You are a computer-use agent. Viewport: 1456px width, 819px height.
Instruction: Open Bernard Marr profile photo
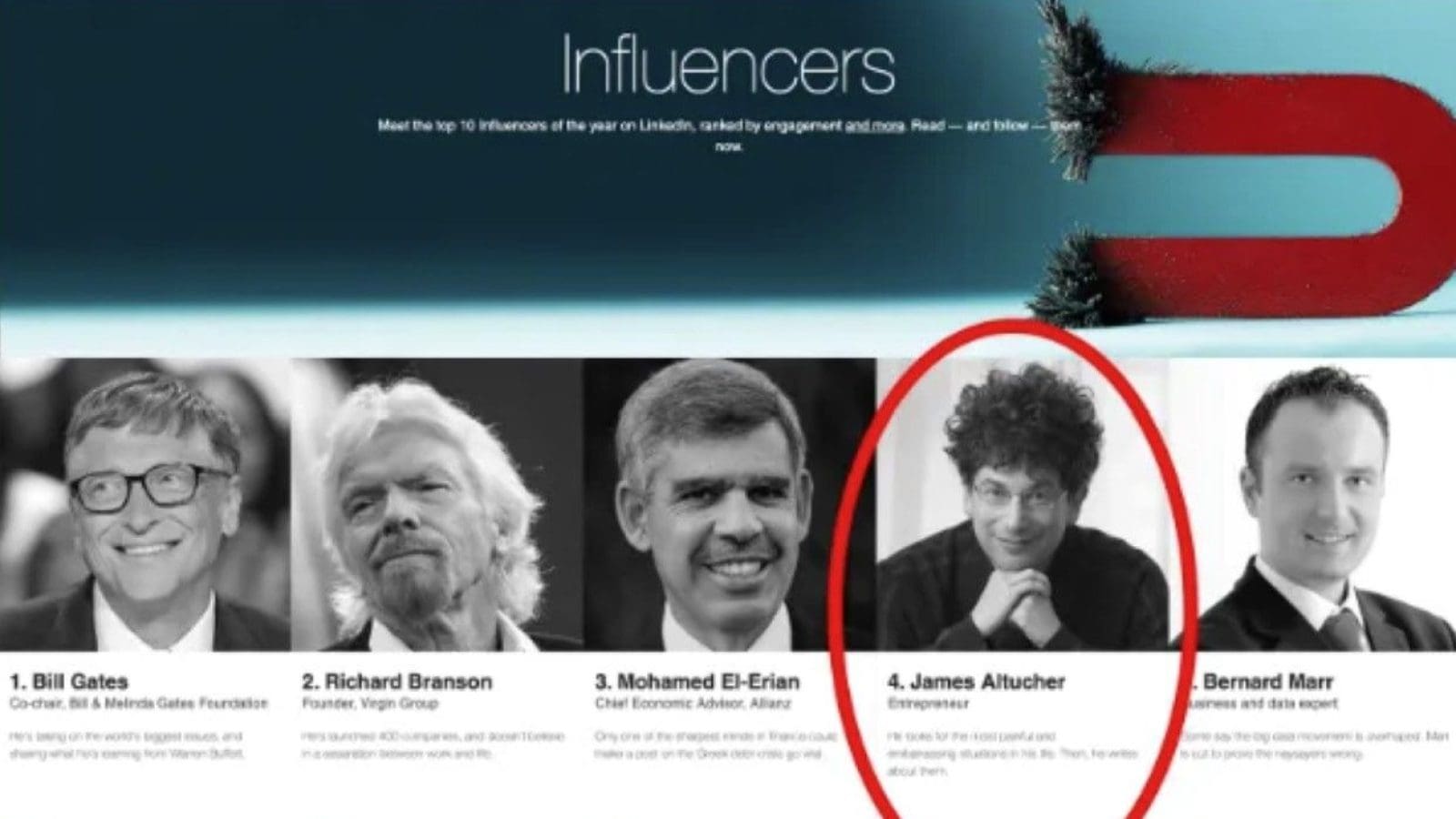pyautogui.click(x=1312, y=504)
